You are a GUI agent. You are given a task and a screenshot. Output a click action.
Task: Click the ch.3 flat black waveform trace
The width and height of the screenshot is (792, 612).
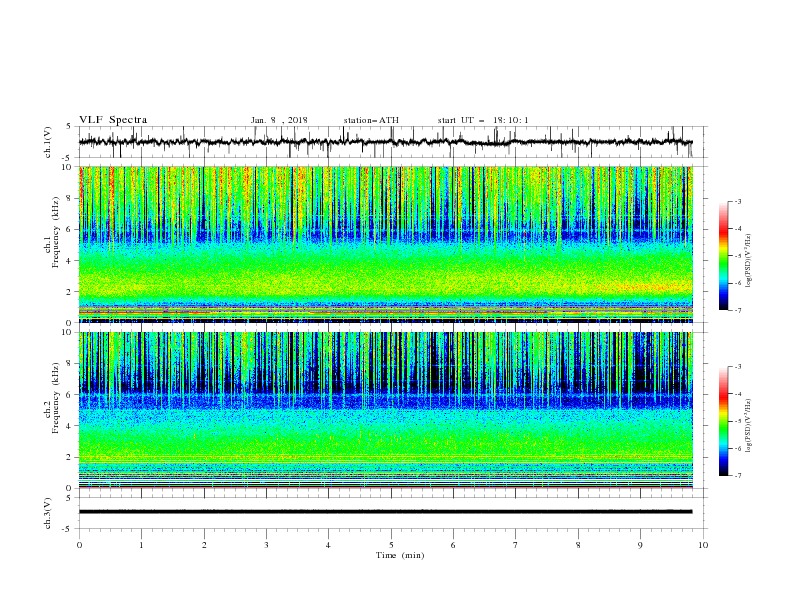(x=386, y=512)
